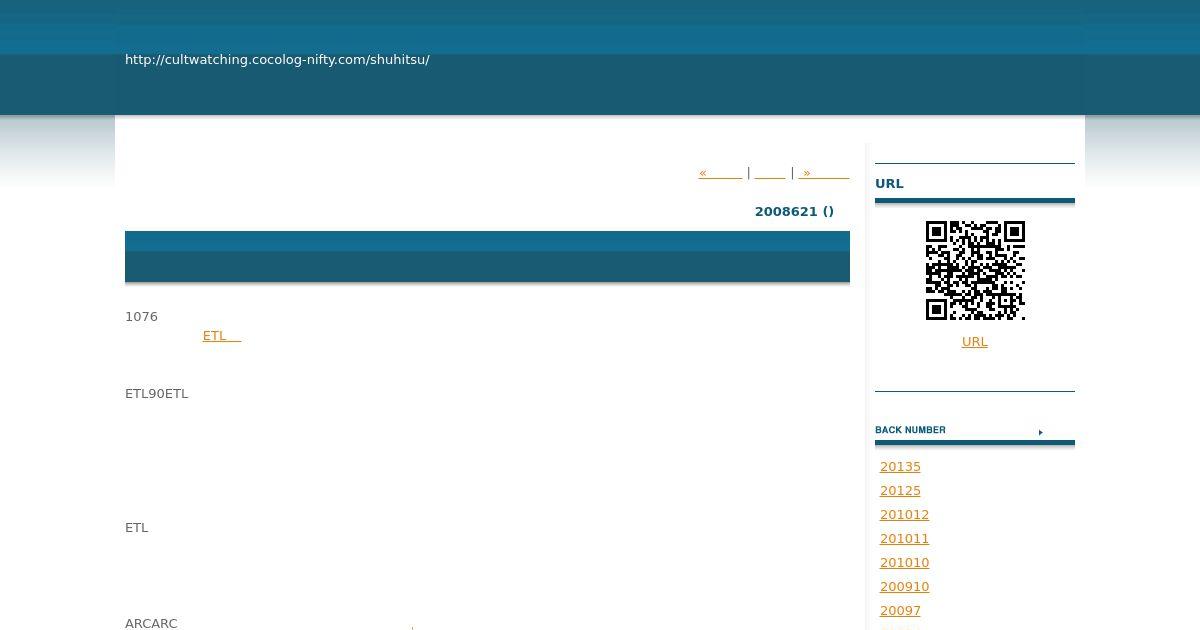The image size is (1200, 630).
Task: Select the article text 1076
Action: point(141,317)
